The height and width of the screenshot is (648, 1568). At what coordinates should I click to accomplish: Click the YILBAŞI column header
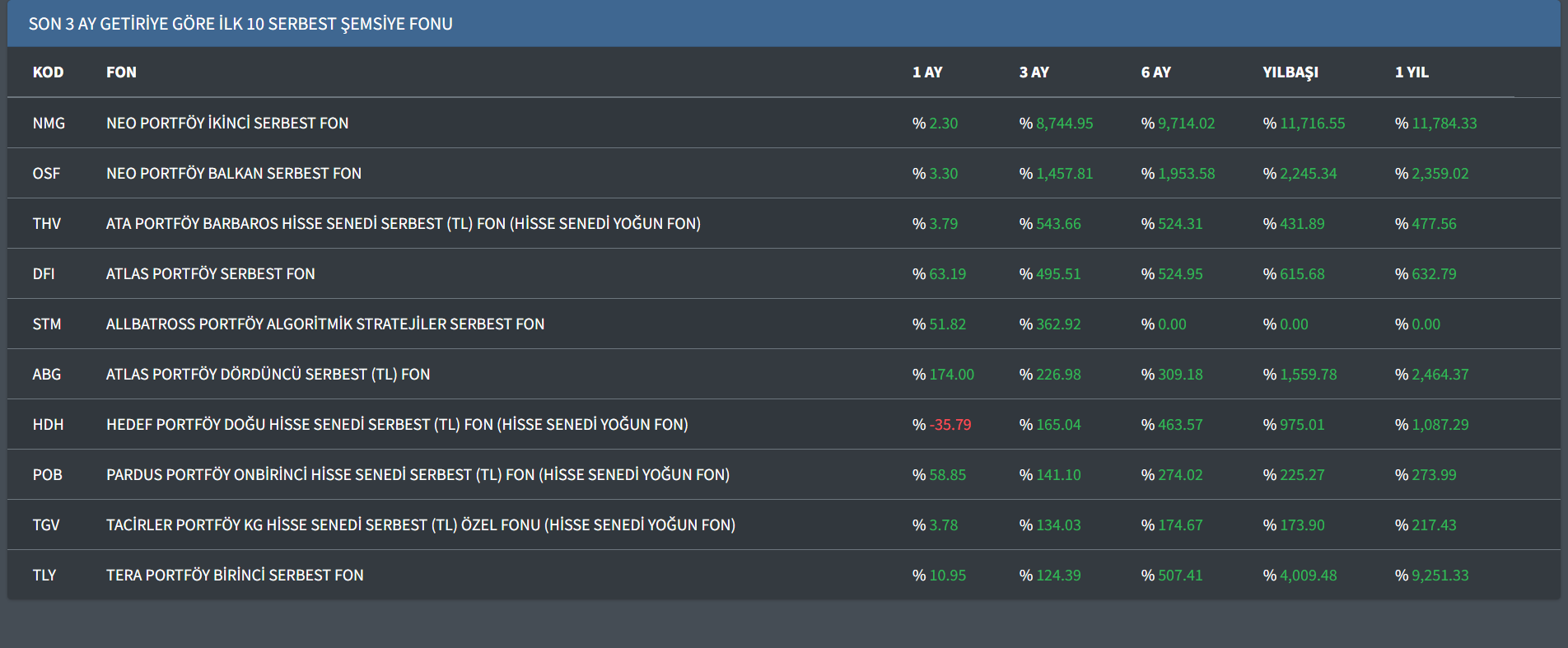1290,72
